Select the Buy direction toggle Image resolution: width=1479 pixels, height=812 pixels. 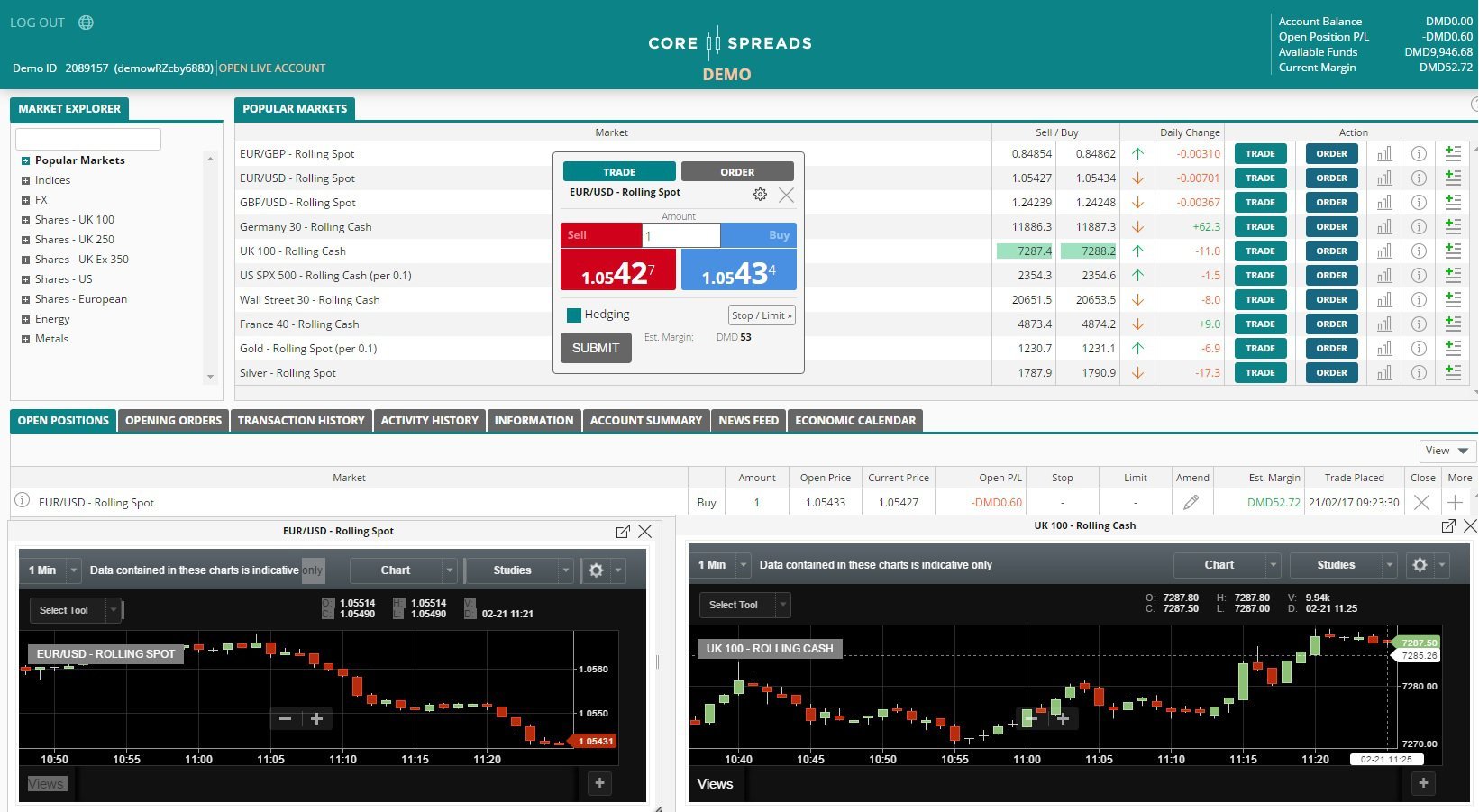[758, 235]
